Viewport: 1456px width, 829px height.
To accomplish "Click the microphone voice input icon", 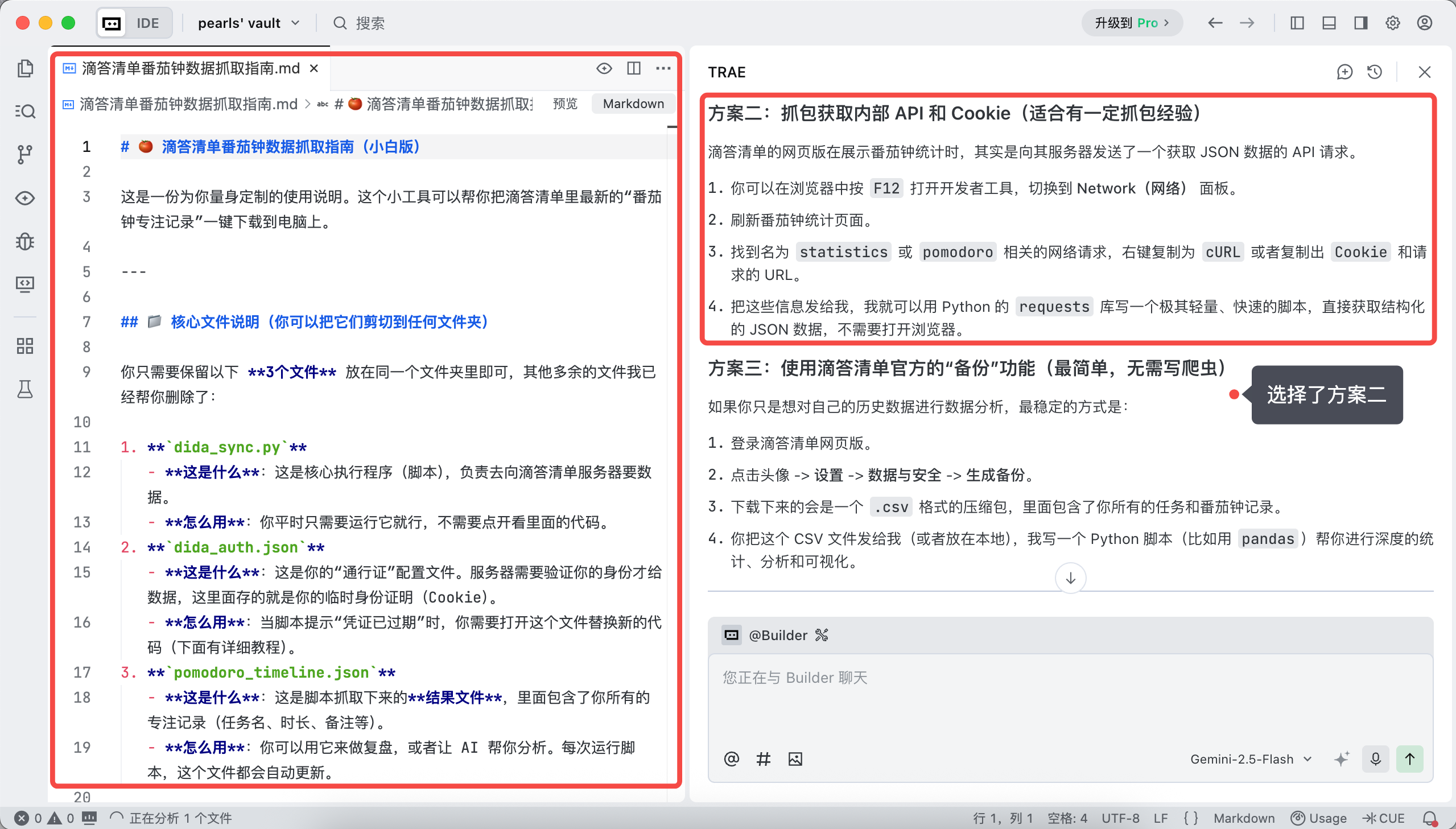I will (1375, 759).
